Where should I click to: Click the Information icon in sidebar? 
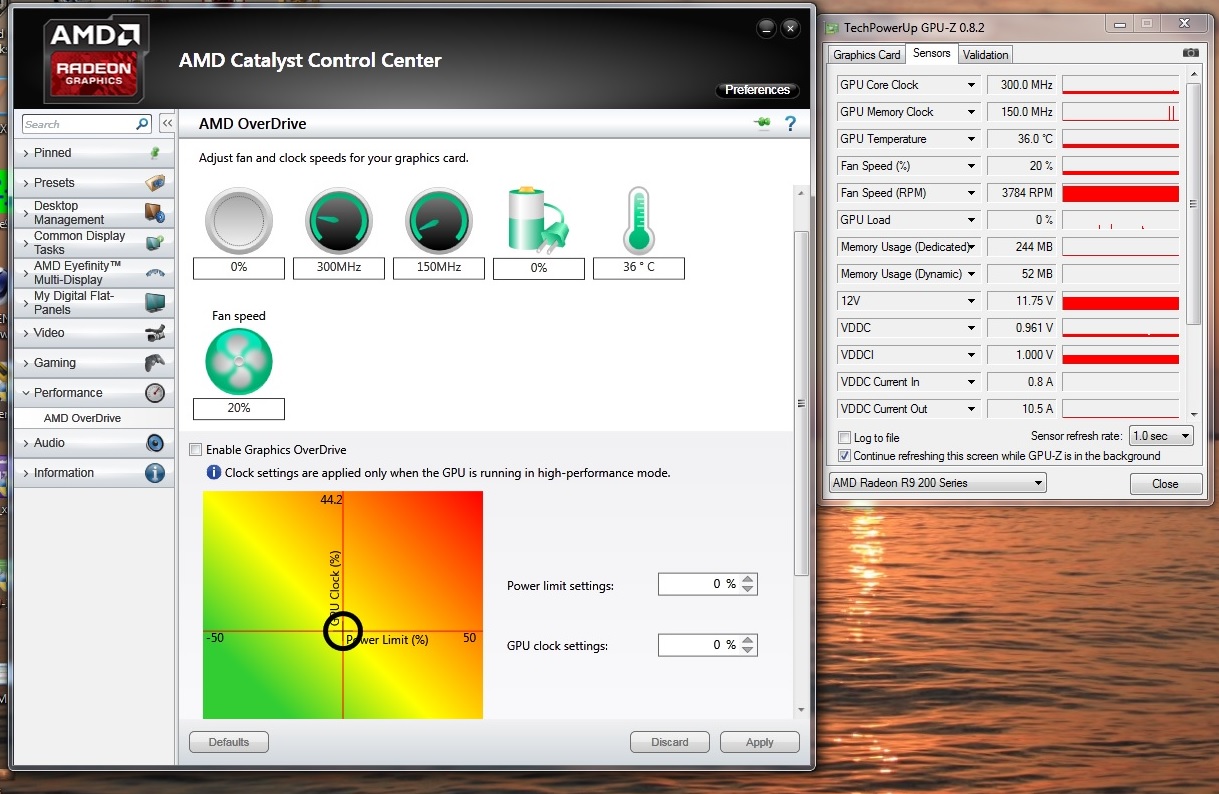click(x=154, y=473)
